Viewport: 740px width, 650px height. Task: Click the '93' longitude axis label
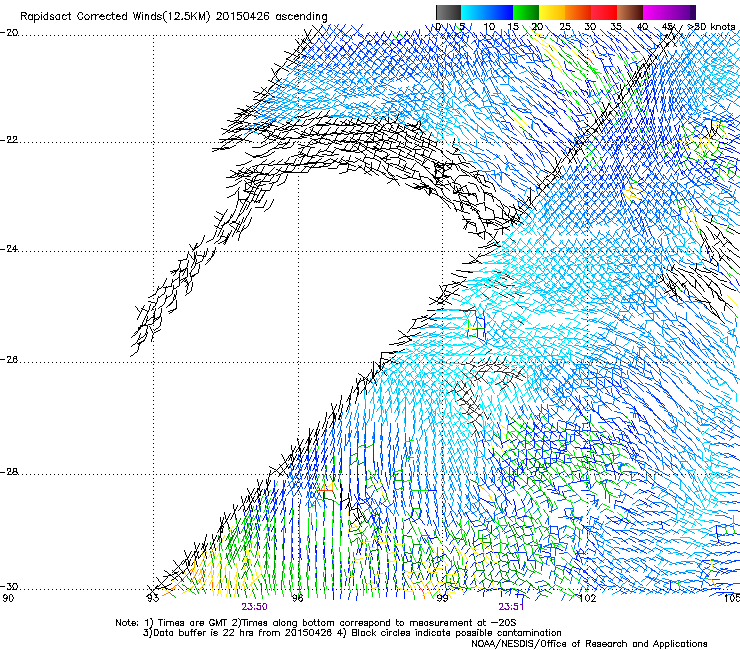pos(152,598)
